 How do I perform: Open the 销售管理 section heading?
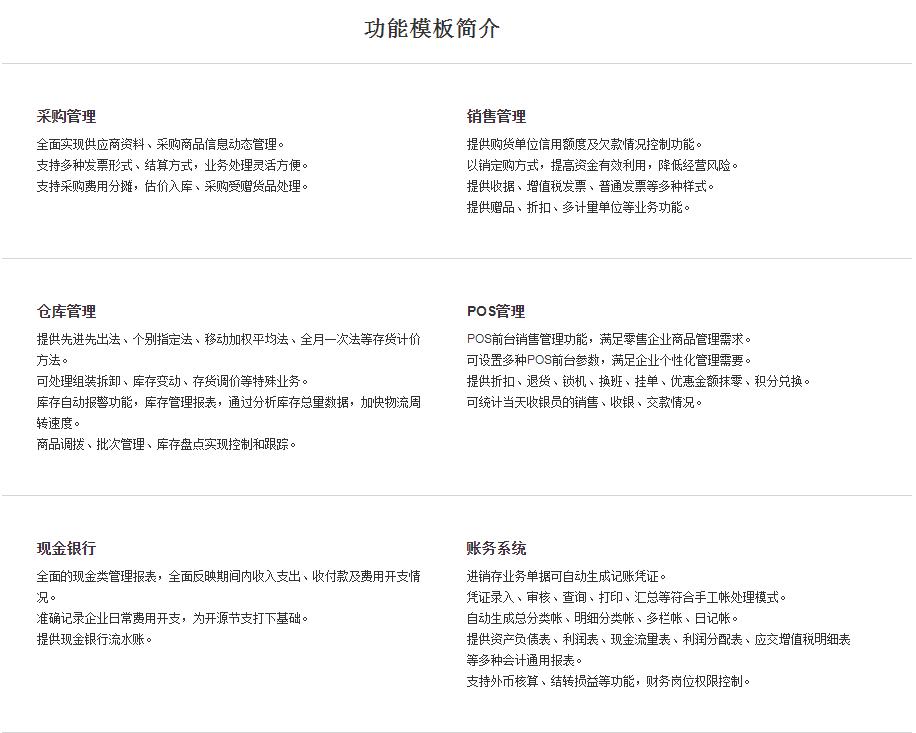coord(496,116)
